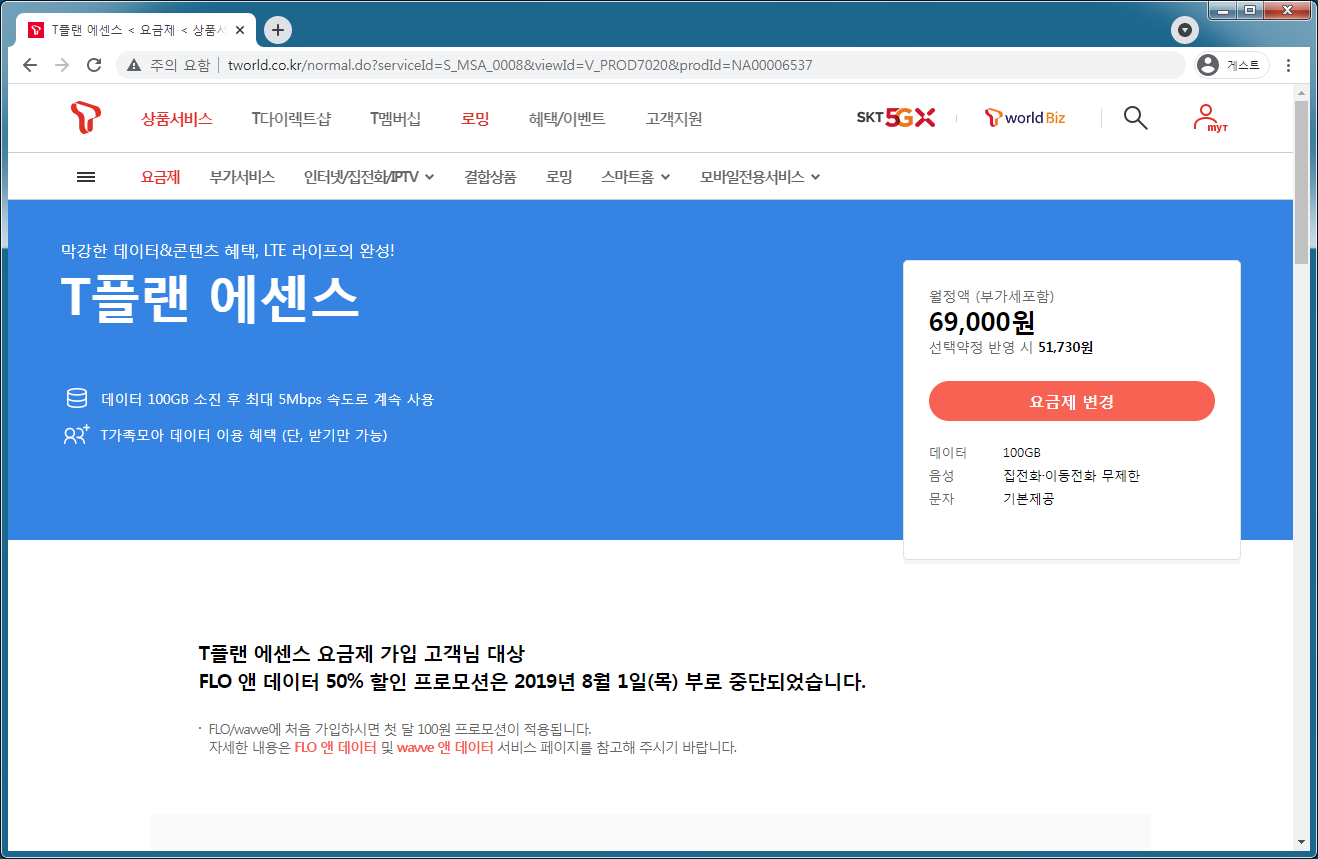Screen dimensions: 1318x859
Task: Click 기본제공 value text
Action: [x=1028, y=498]
